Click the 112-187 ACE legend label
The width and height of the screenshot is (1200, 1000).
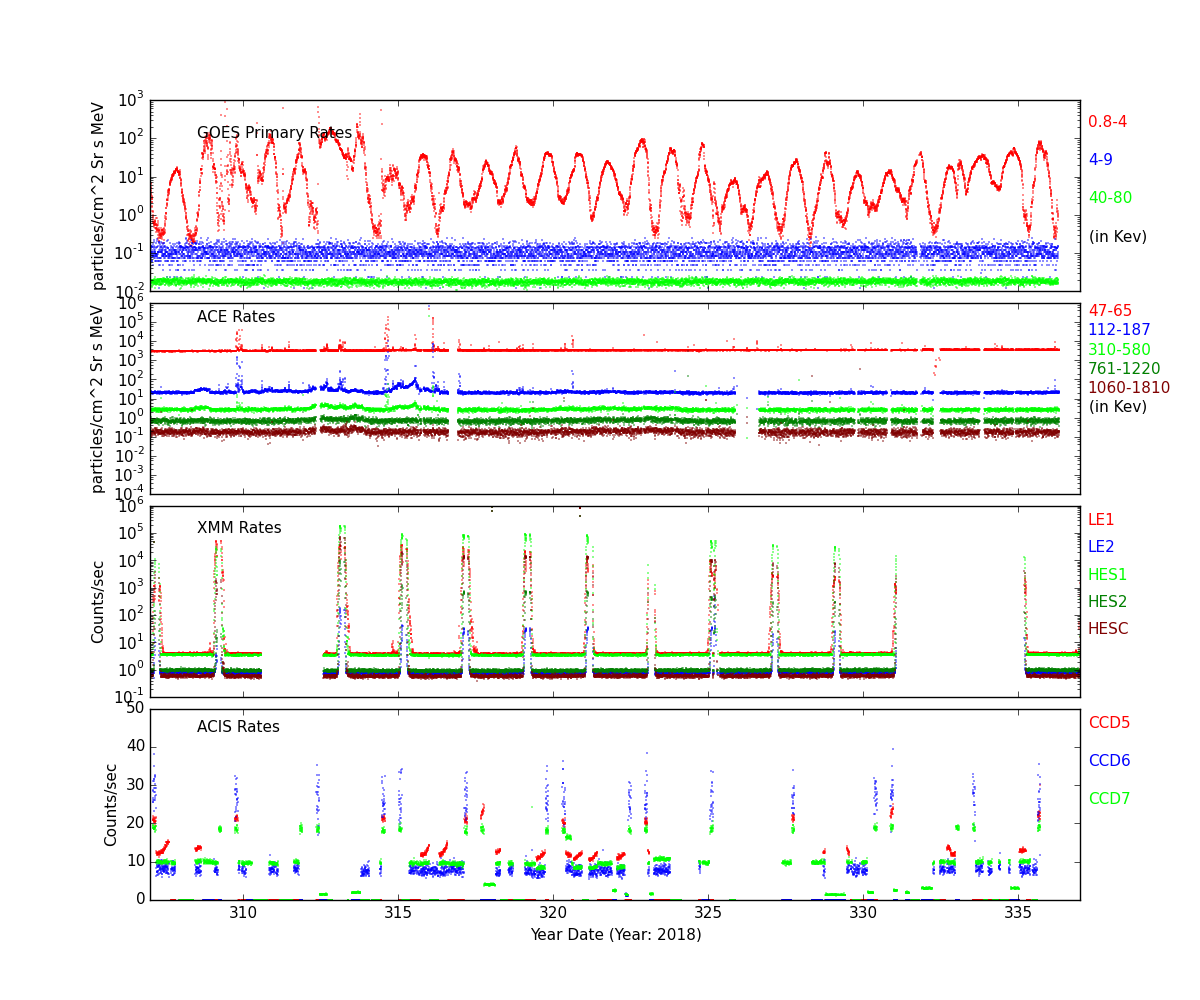1119,330
